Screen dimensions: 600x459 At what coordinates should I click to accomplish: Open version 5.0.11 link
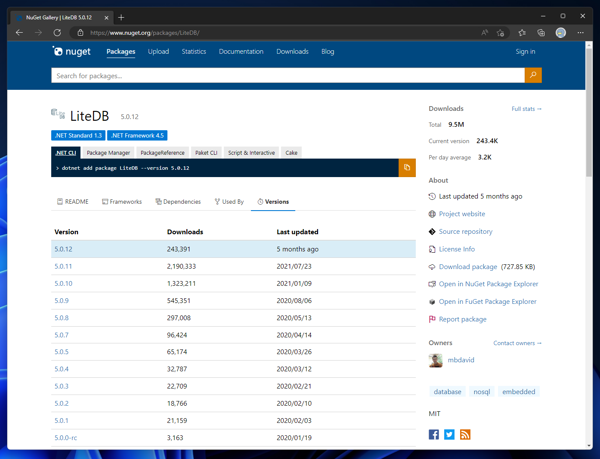[63, 266]
